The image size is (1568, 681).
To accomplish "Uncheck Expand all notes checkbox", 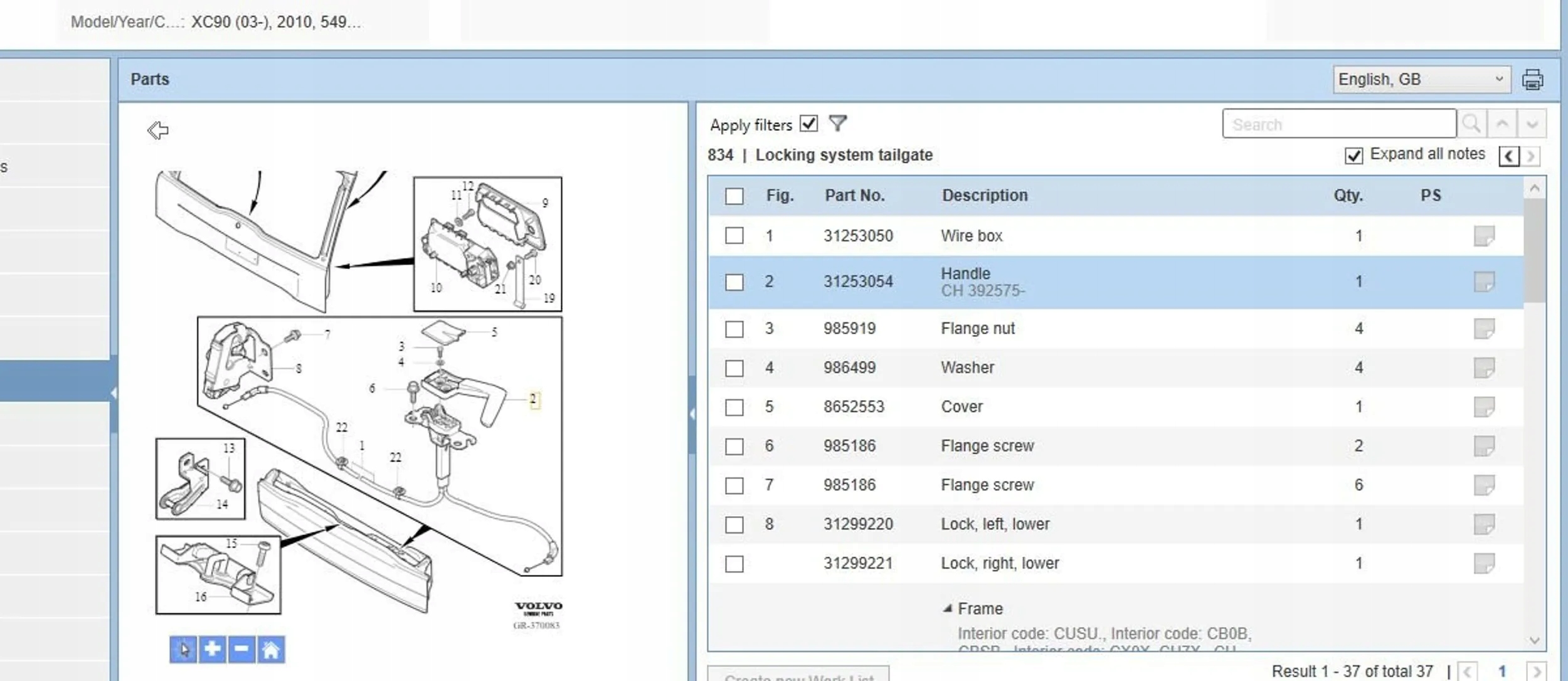I will 1353,155.
